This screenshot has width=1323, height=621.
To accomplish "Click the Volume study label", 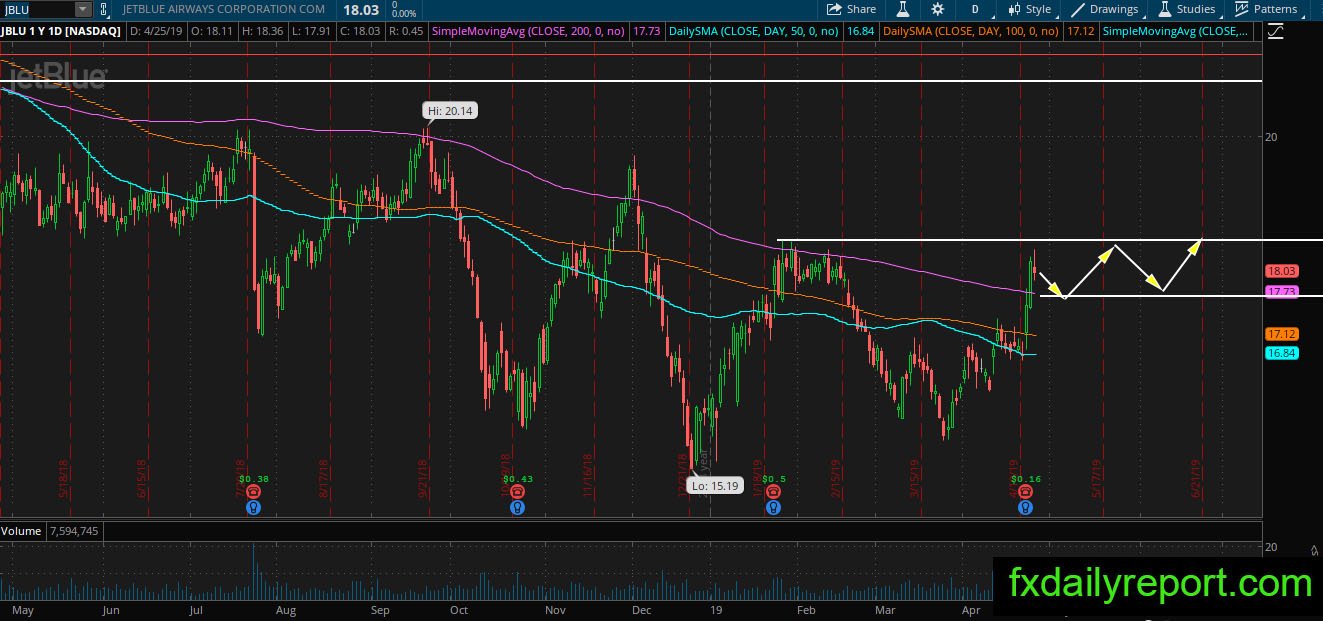I will [21, 531].
